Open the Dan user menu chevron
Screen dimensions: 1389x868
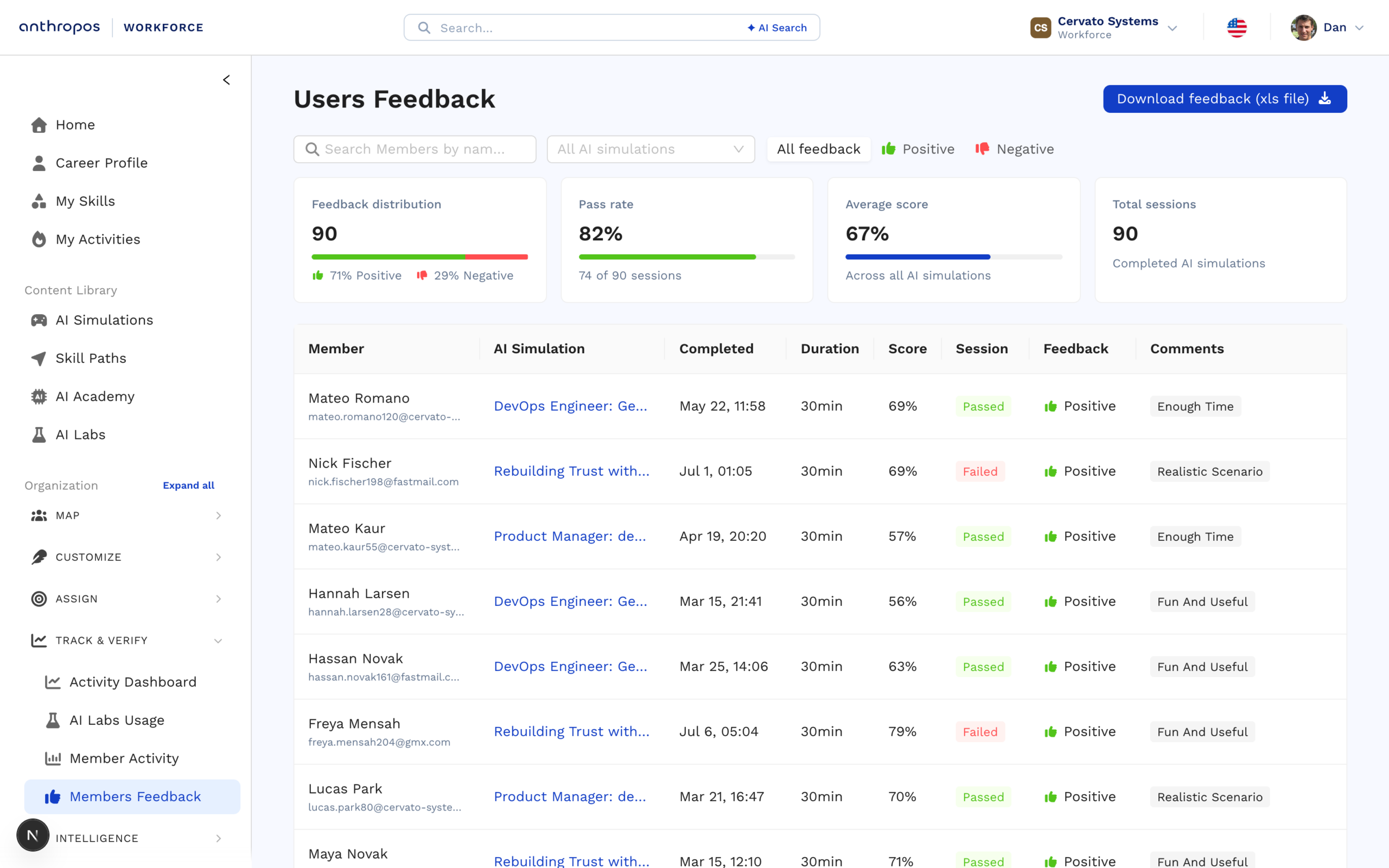1359,28
